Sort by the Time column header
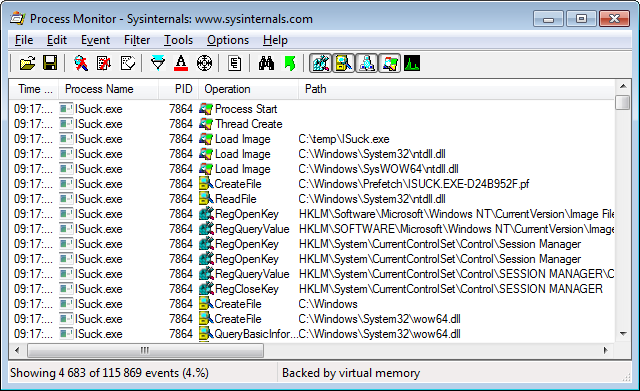 pyautogui.click(x=34, y=89)
